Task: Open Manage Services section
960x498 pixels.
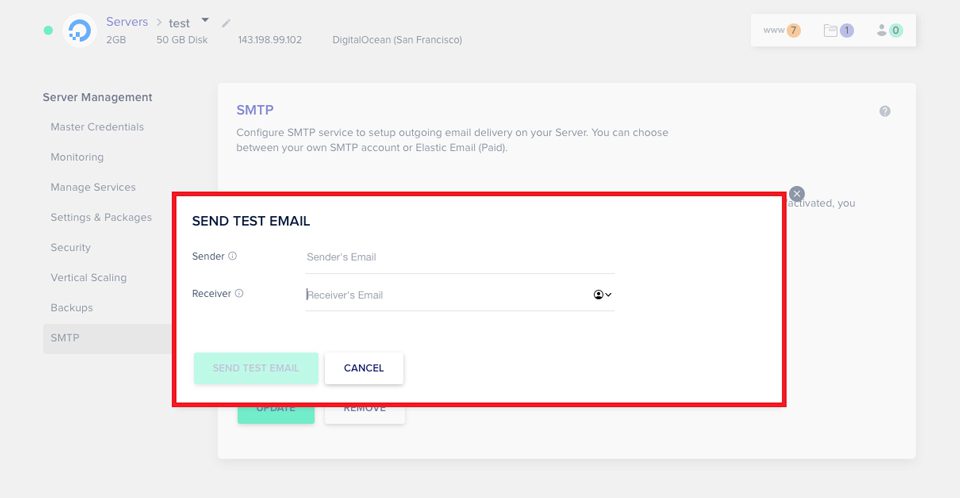Action: pyautogui.click(x=93, y=187)
